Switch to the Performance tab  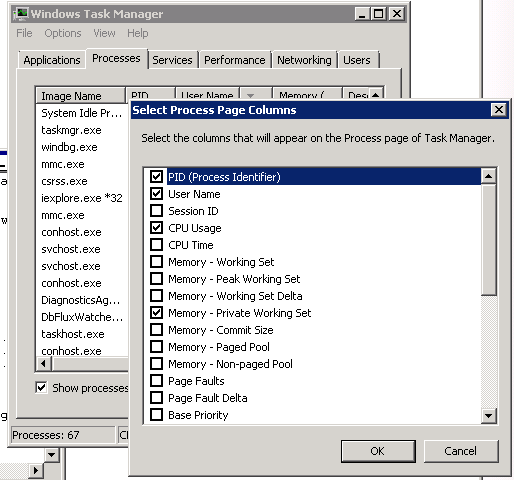tap(235, 60)
